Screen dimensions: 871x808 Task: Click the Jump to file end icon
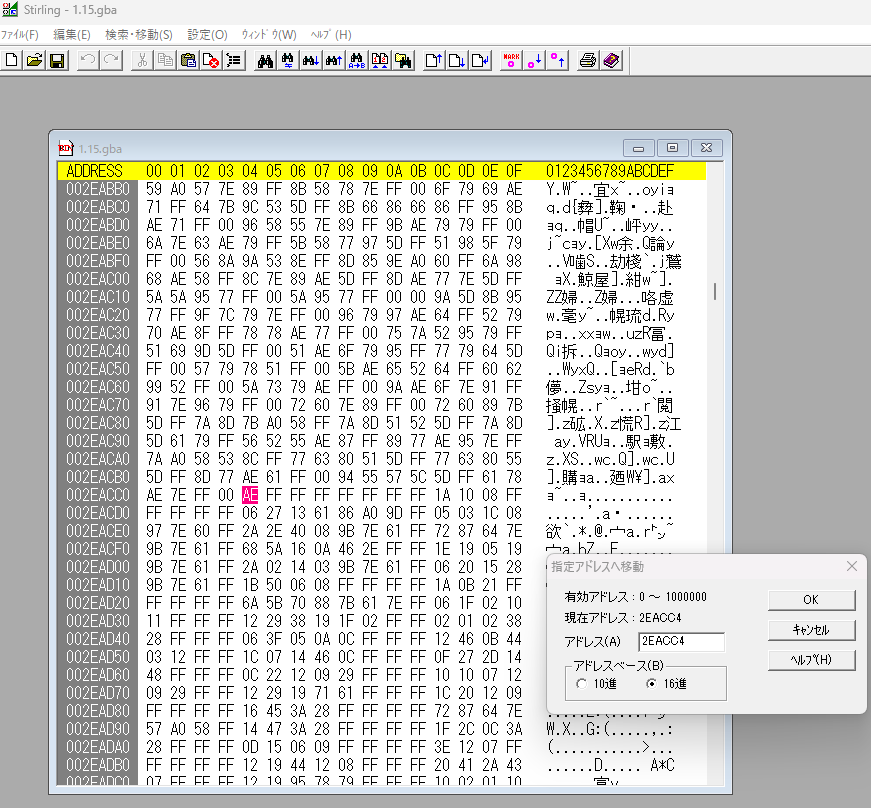pyautogui.click(x=457, y=60)
